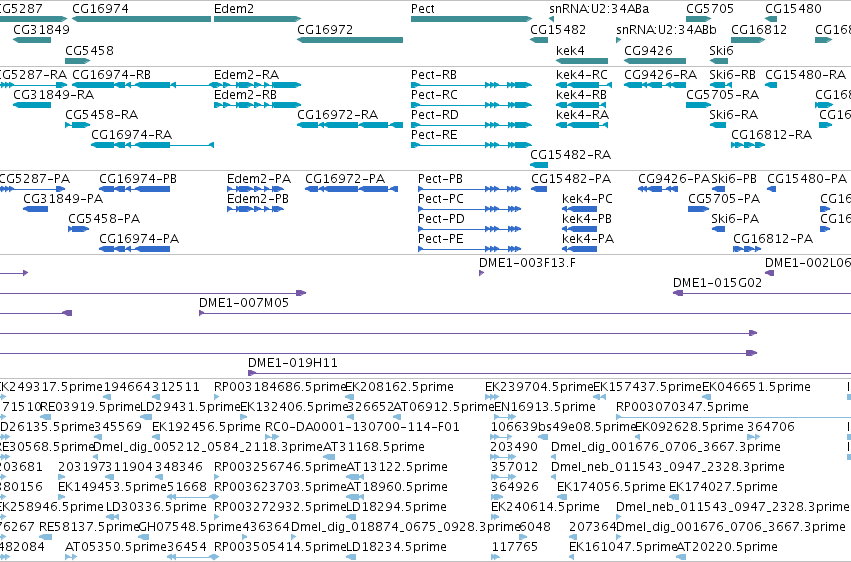This screenshot has width=851, height=562.
Task: Click the CG5458-RA transcript label
Action: [101, 114]
